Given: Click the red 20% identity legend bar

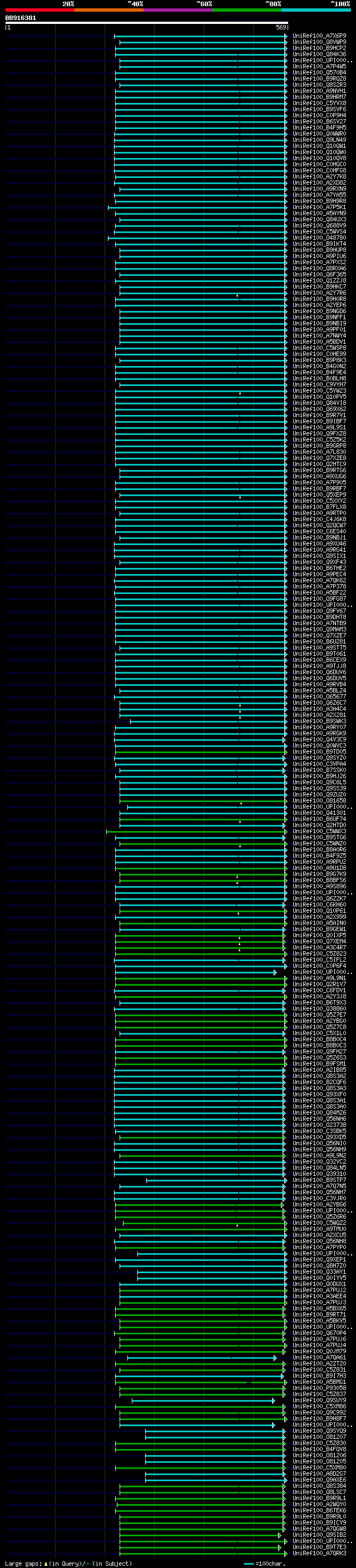Looking at the screenshot, I should (39, 10).
